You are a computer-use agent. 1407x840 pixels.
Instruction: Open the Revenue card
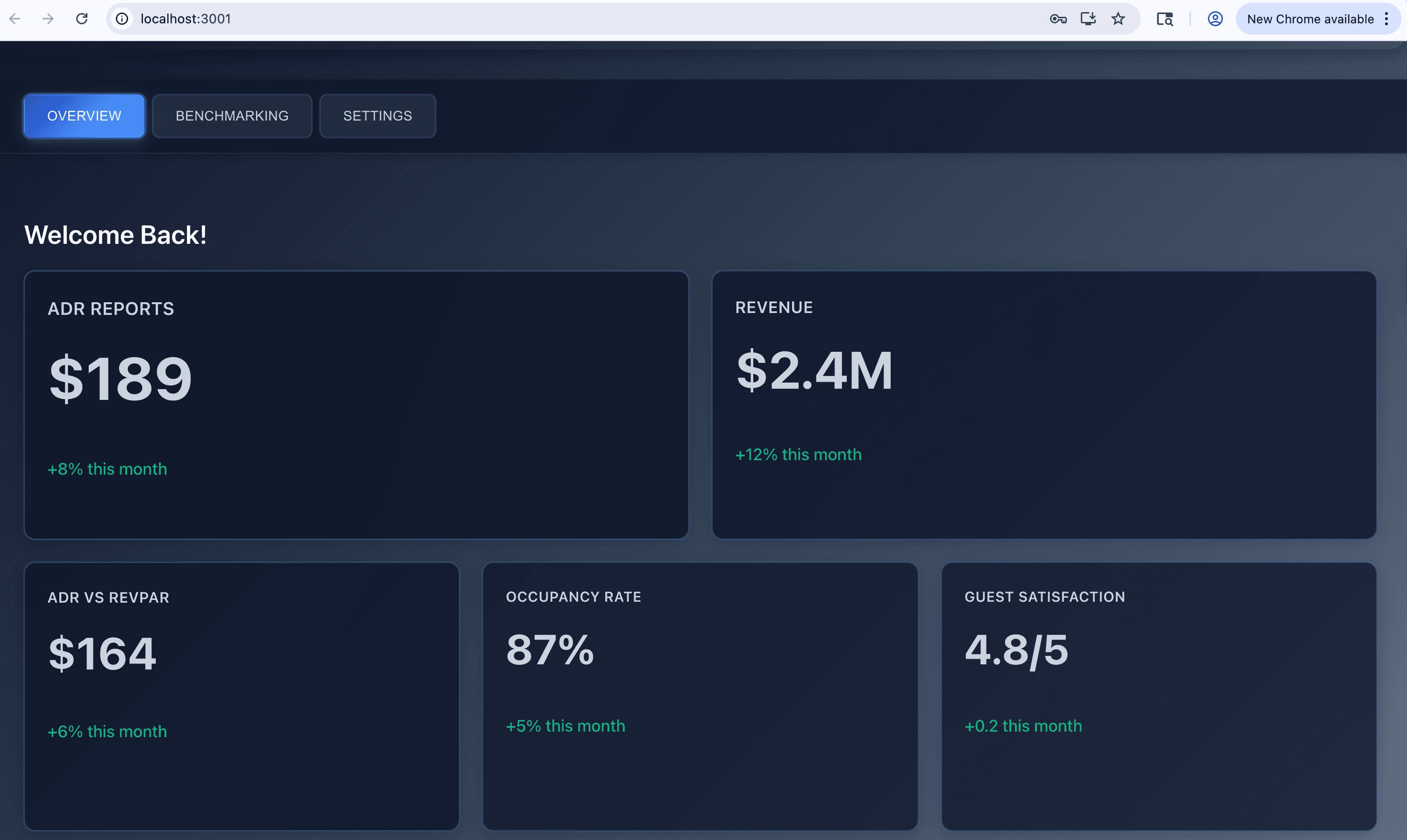pos(1043,404)
